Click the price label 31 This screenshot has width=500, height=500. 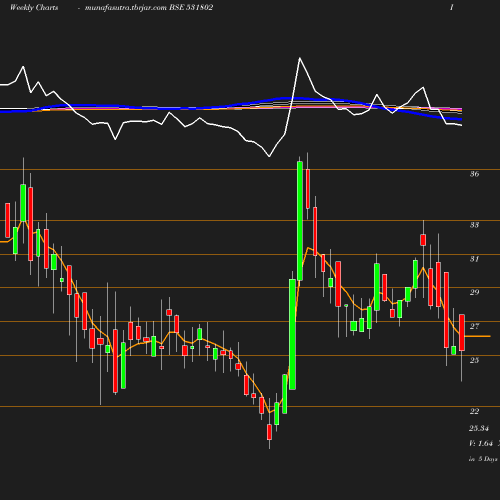pos(474,259)
